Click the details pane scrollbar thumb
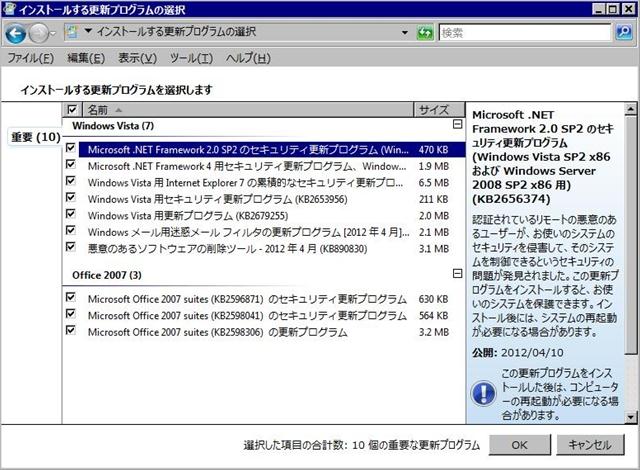This screenshot has height=470, width=640. 631,235
